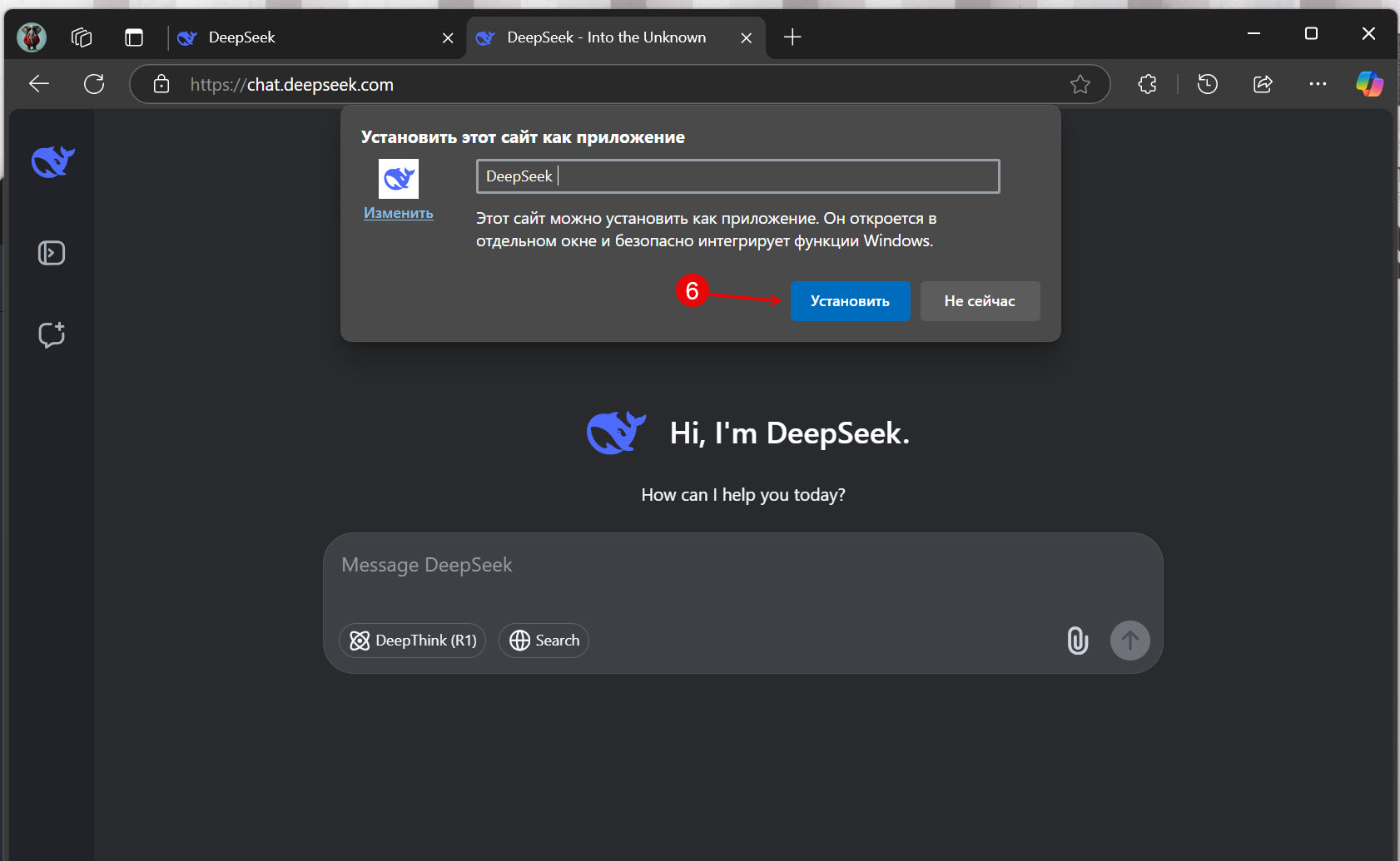
Task: Reload the current page
Action: [x=94, y=84]
